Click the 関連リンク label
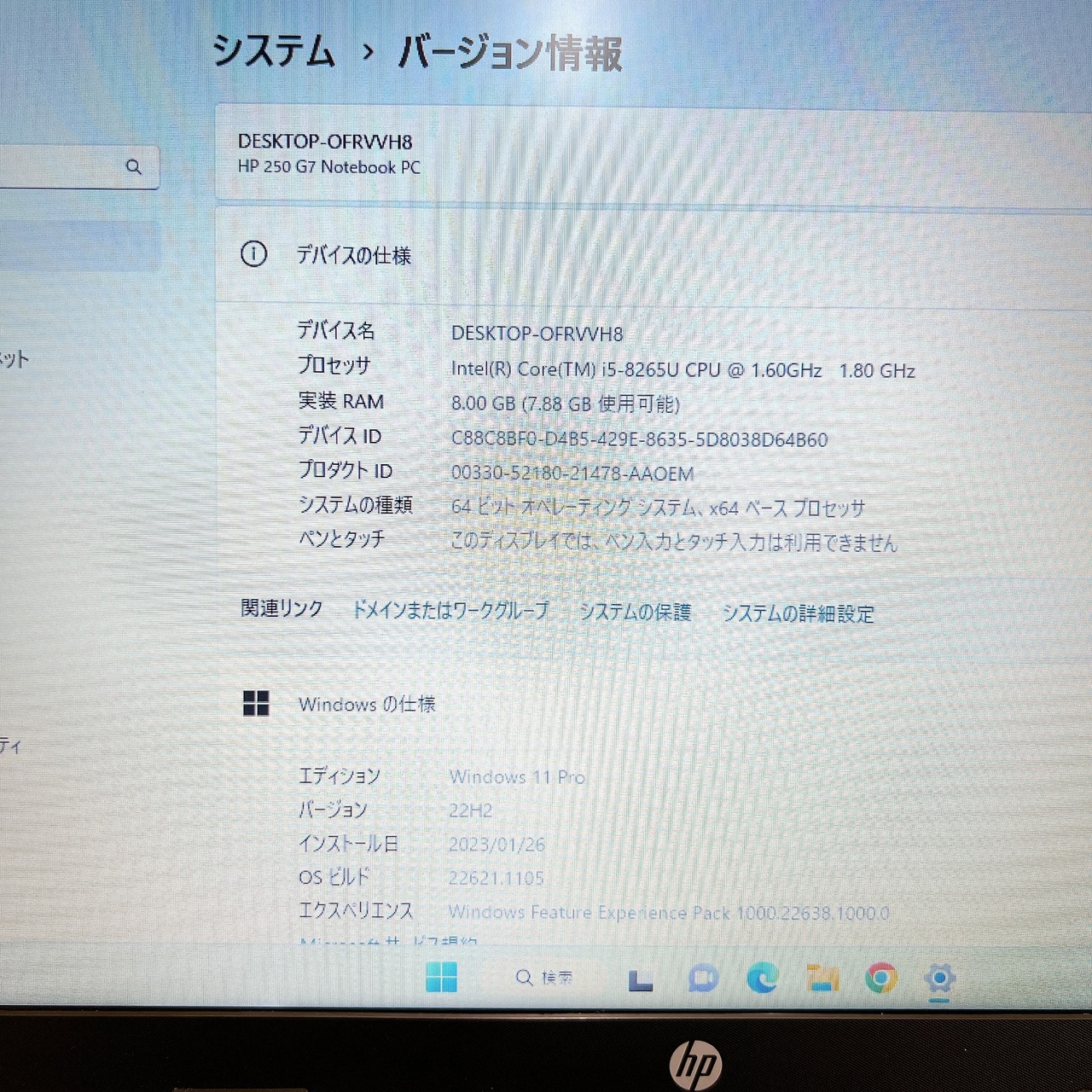The image size is (1092, 1092). [x=282, y=607]
